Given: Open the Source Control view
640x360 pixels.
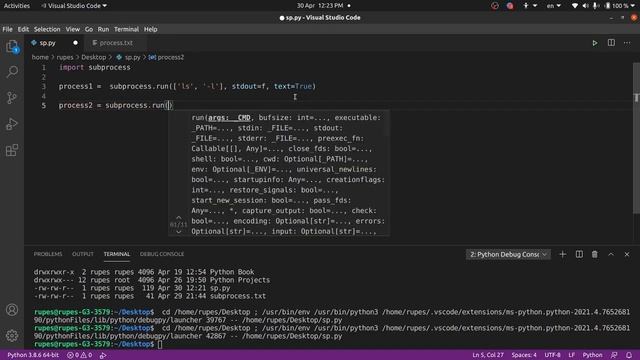Looking at the screenshot, I should (x=12, y=98).
